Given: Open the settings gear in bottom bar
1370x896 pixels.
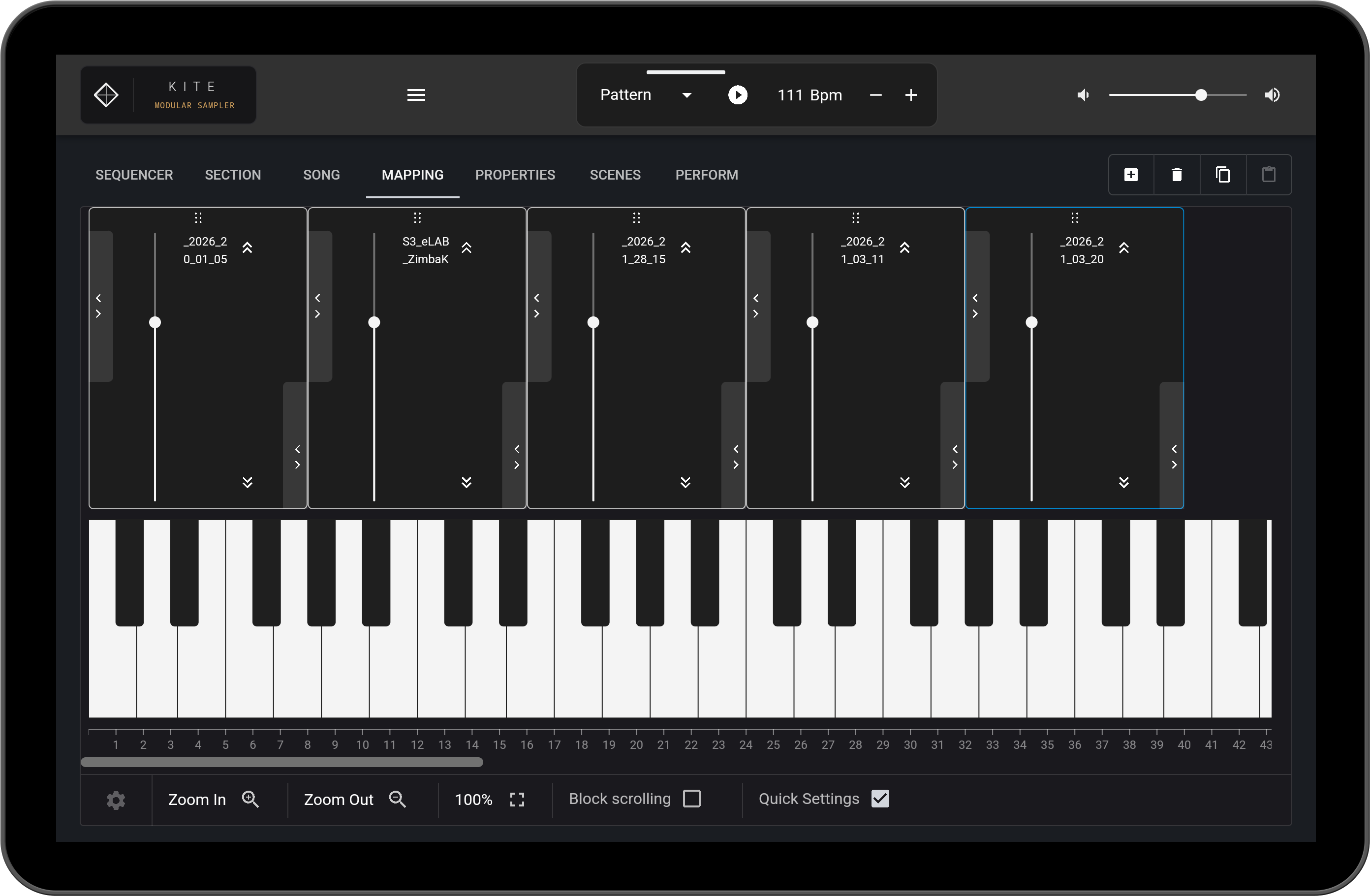Looking at the screenshot, I should (x=116, y=800).
